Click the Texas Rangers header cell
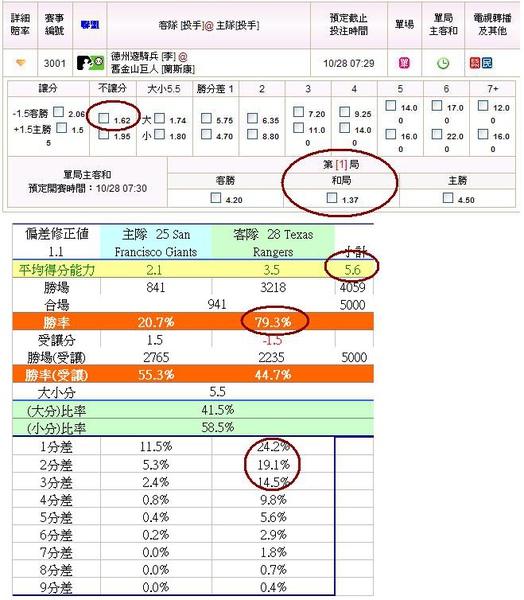This screenshot has height=600, width=524. [x=273, y=243]
